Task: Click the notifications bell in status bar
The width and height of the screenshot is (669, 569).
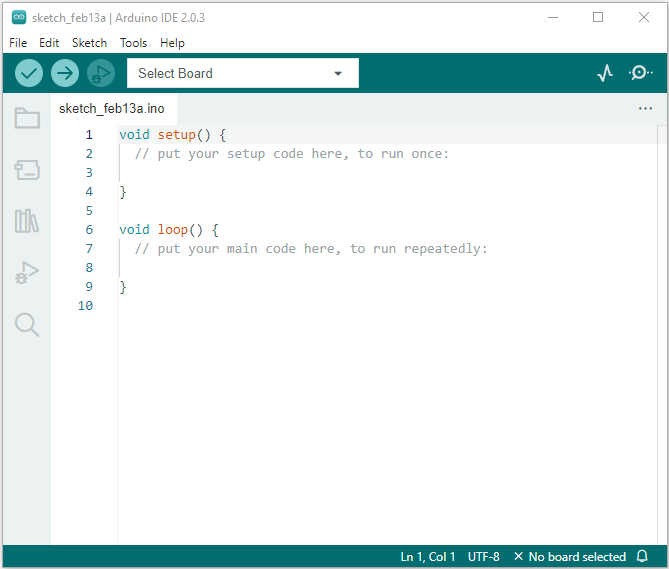Action: point(642,556)
